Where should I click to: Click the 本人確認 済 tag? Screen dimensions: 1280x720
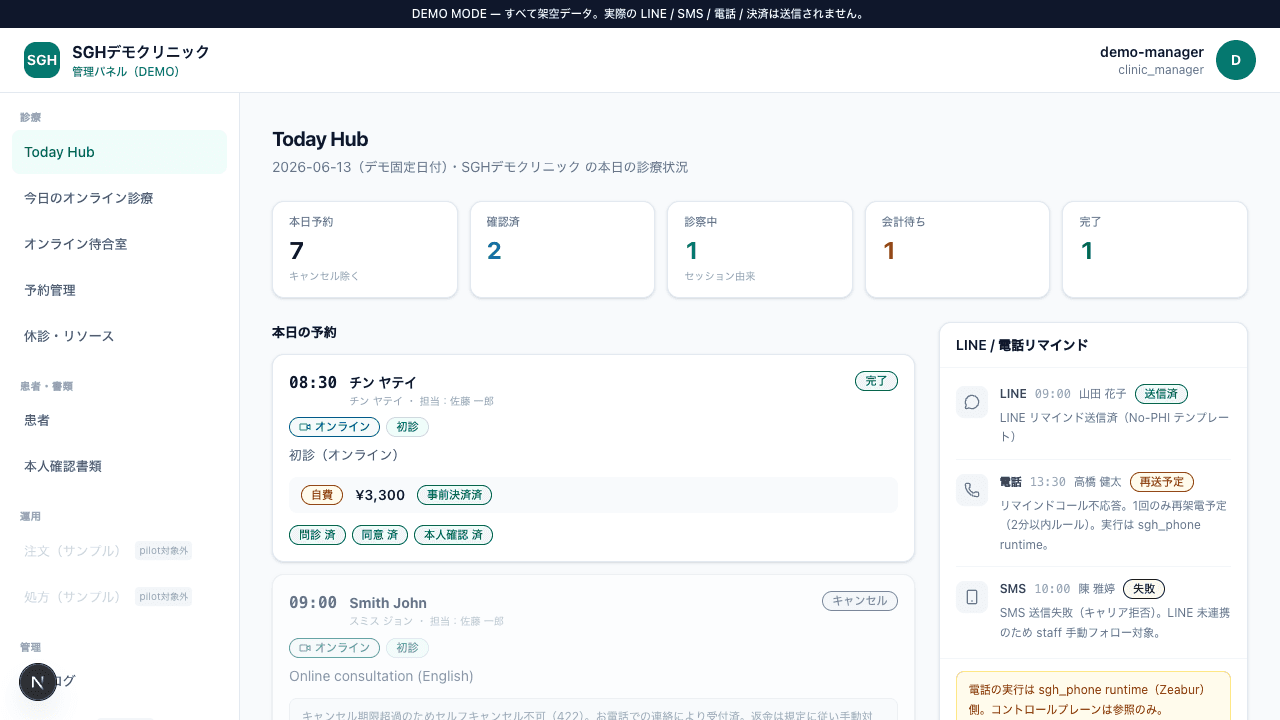coord(453,535)
